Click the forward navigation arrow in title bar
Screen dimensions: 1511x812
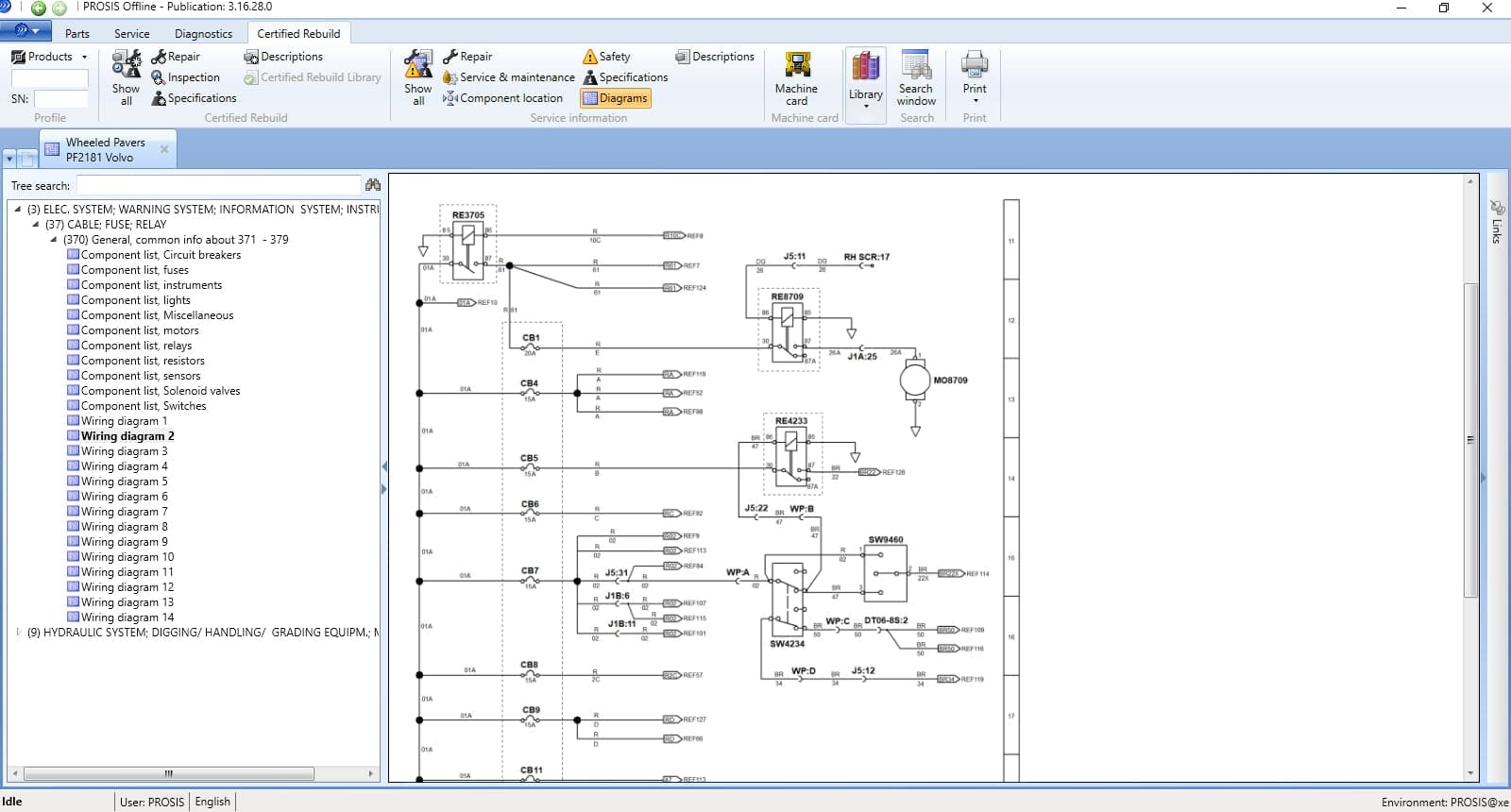[59, 8]
